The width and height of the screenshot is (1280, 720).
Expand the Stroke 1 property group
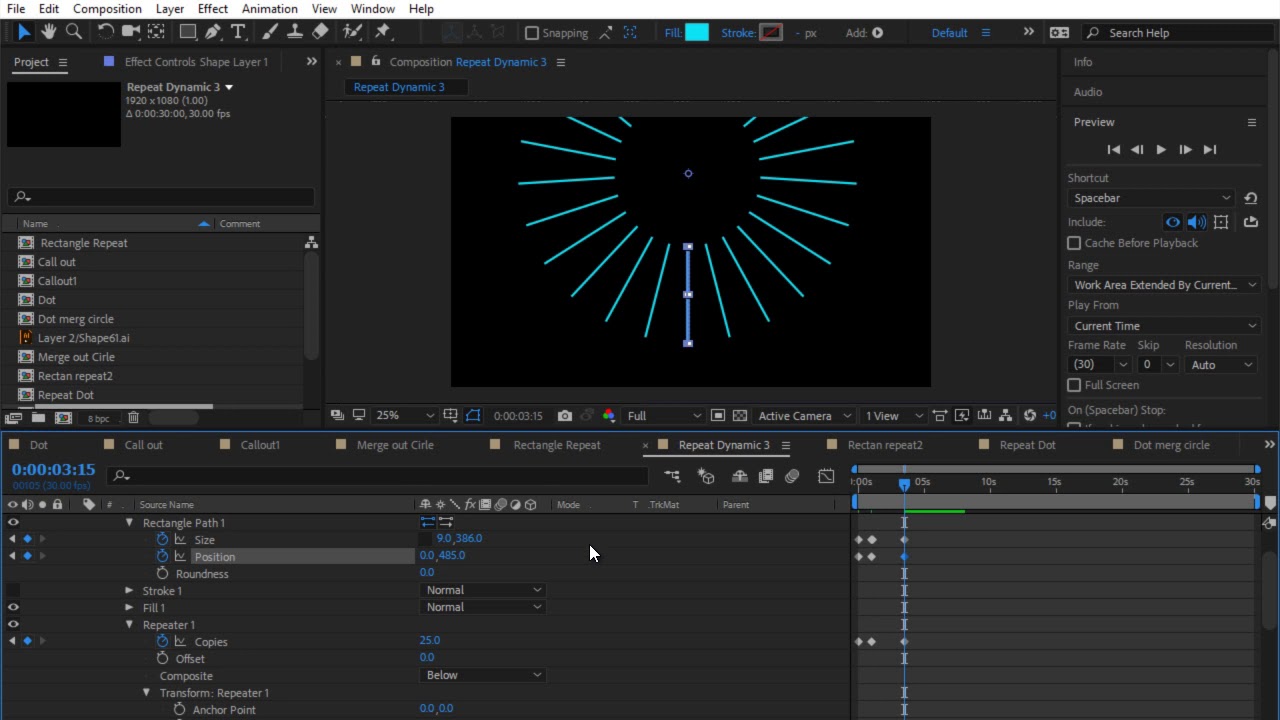(x=129, y=591)
